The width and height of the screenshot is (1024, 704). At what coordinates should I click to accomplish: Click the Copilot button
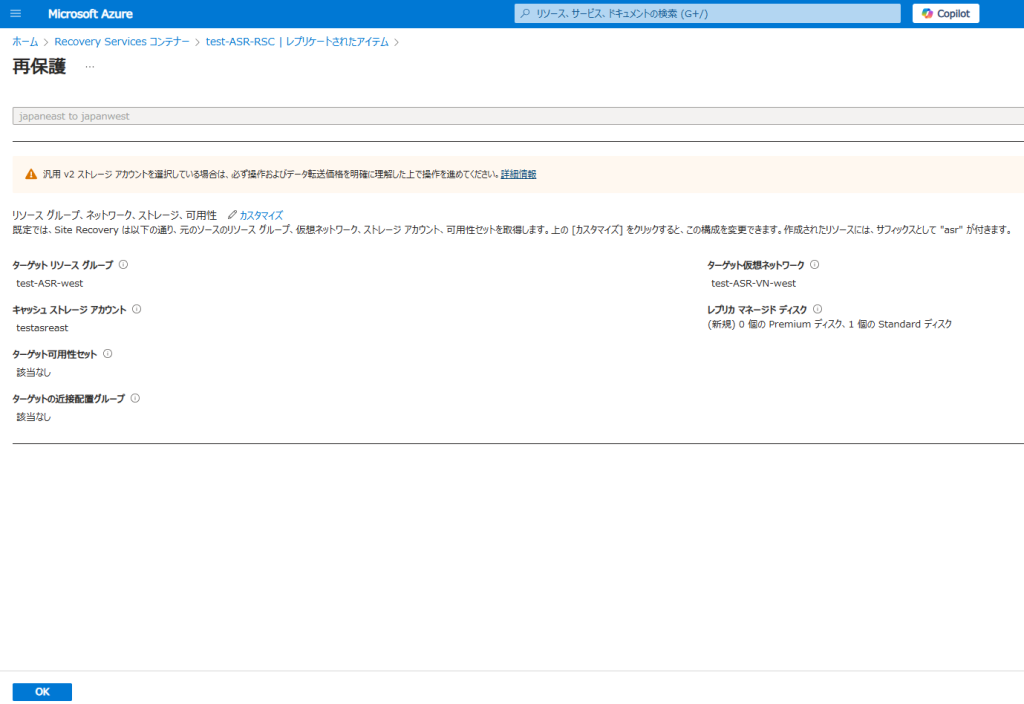tap(945, 14)
